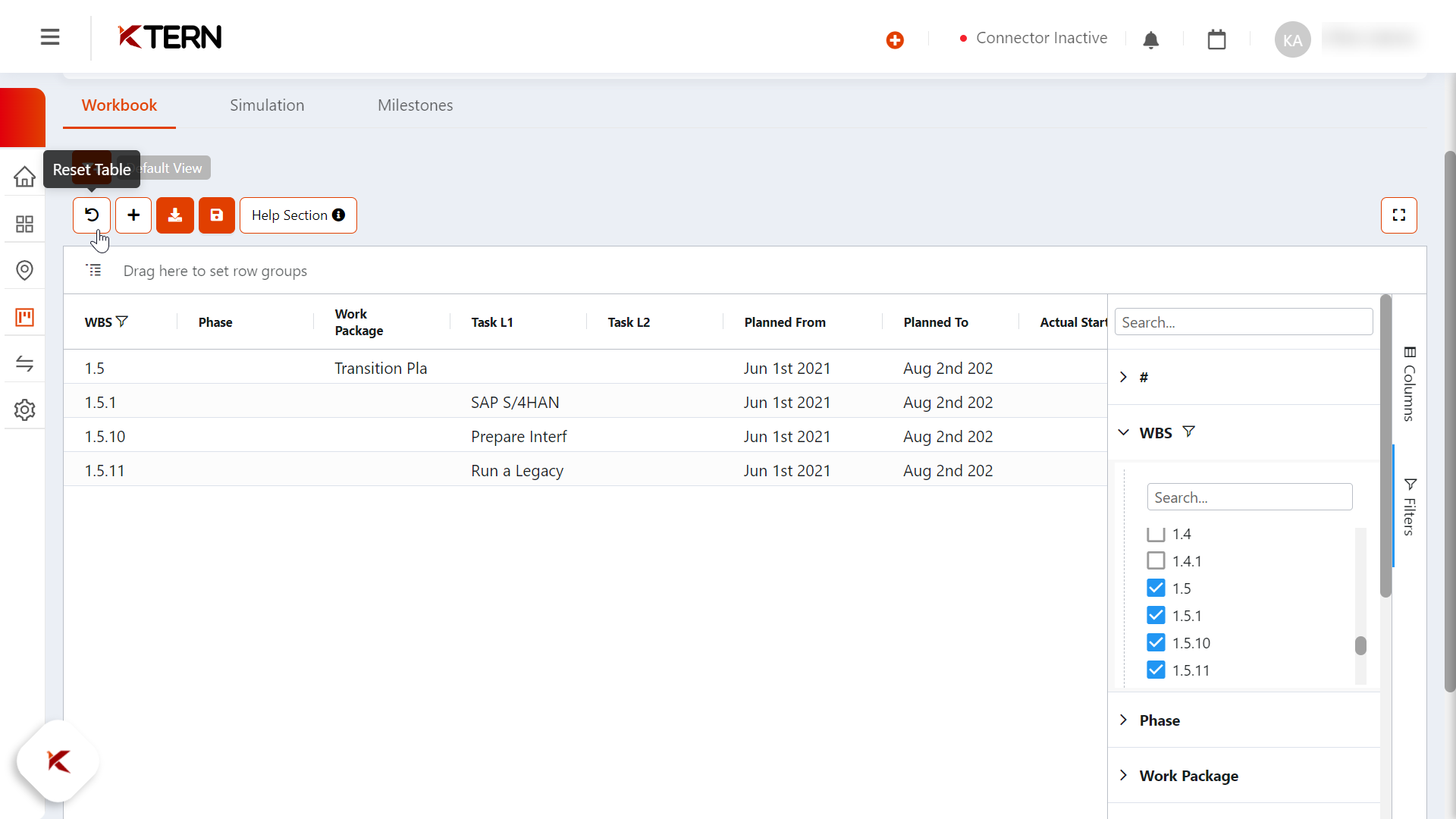Toggle fullscreen table view
This screenshot has height=819, width=1456.
(1399, 215)
